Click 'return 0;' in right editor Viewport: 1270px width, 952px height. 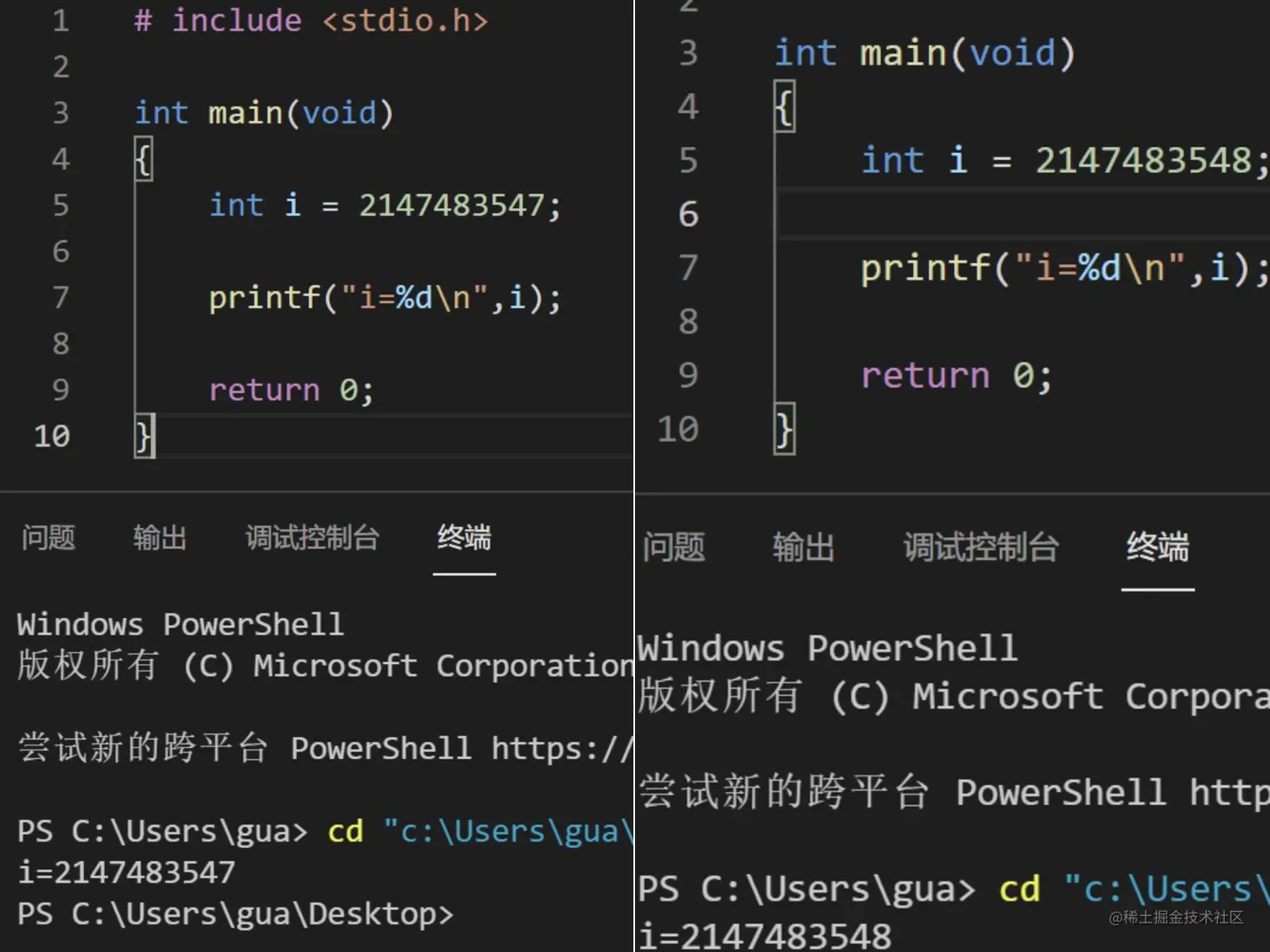[x=957, y=375]
